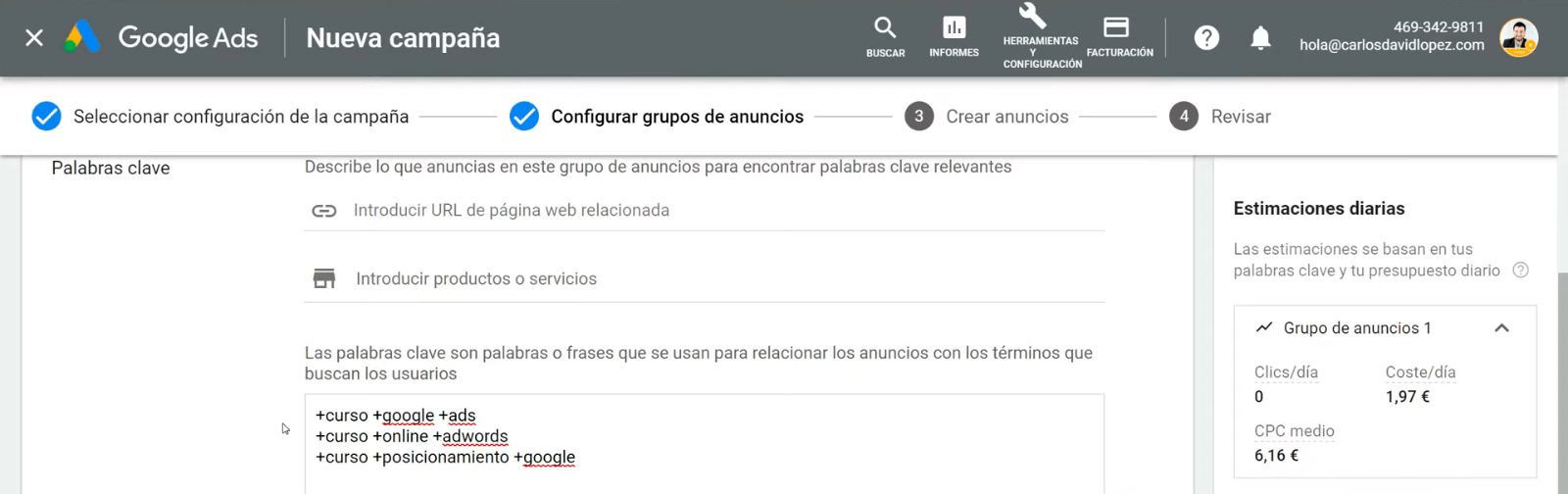
Task: Click the link icon beside URL field
Action: point(324,211)
